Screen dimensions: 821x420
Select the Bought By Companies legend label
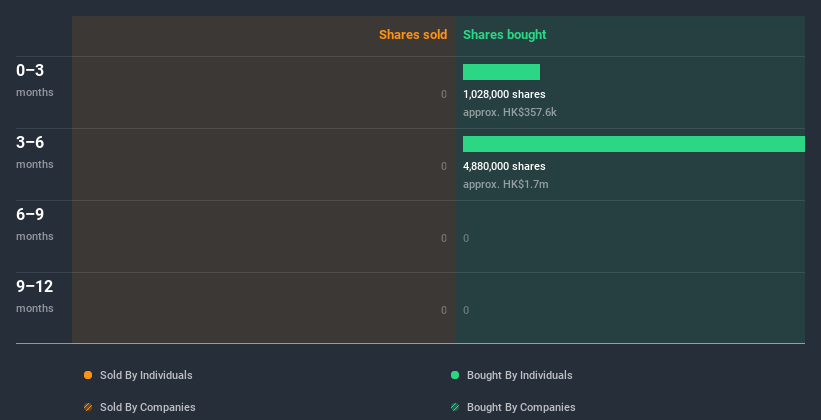pos(521,407)
